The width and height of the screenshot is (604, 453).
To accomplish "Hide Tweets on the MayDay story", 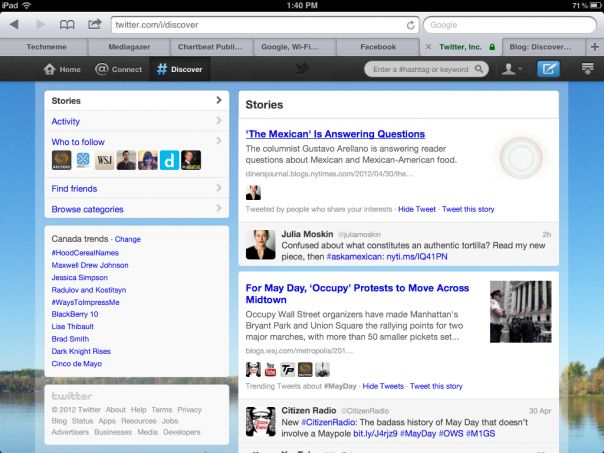I will pos(383,386).
